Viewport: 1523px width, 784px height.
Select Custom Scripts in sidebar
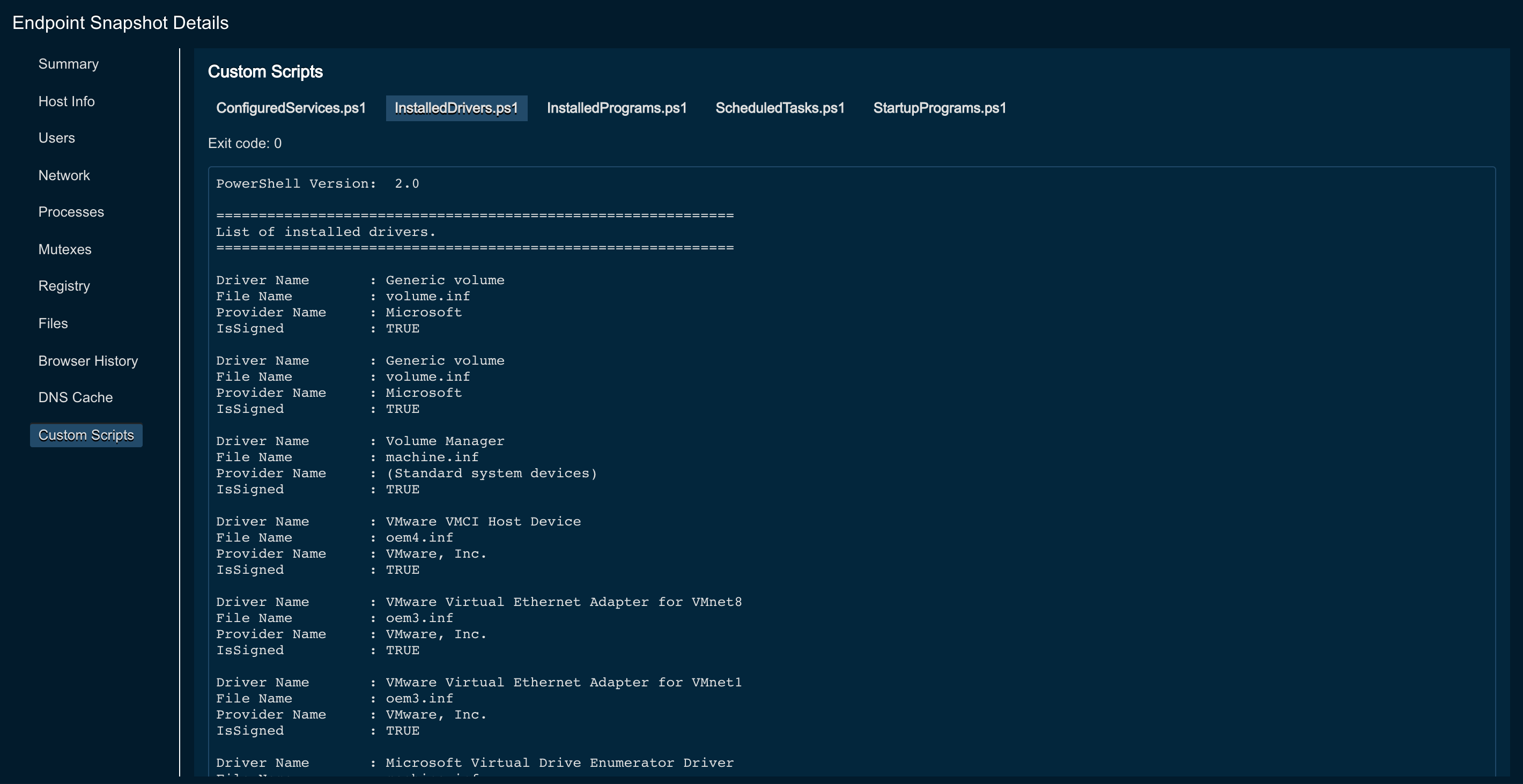pos(86,435)
